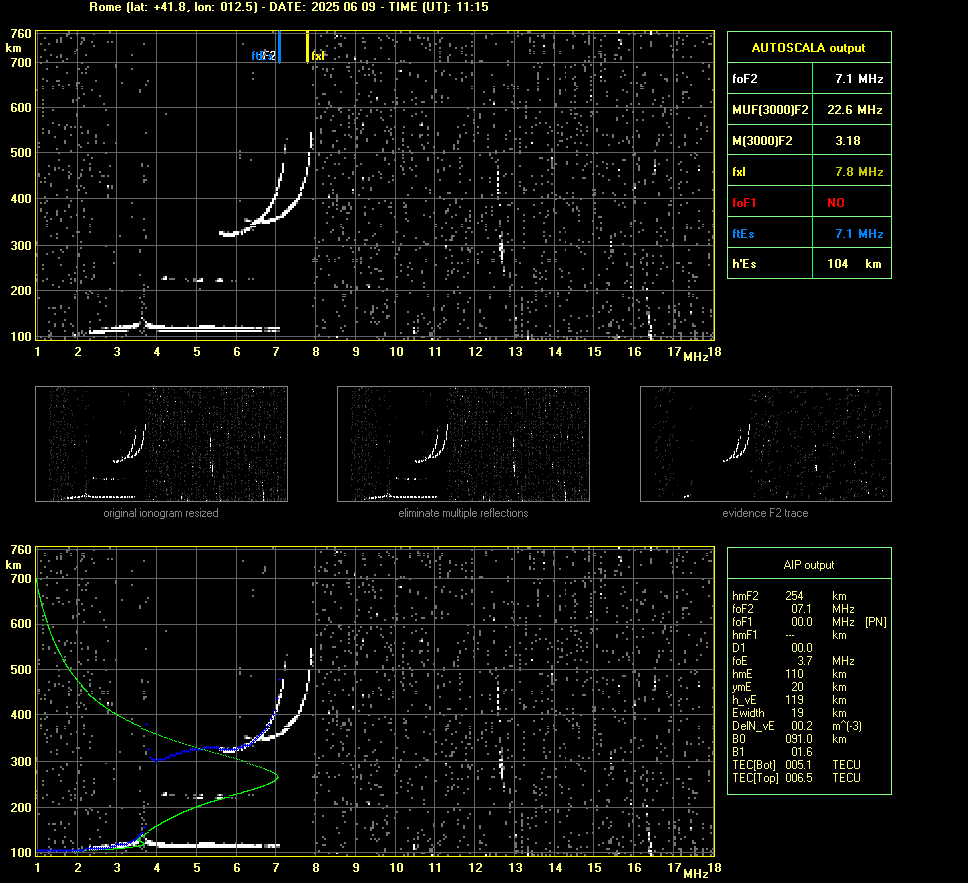Click the 'AUTOSCALA output' header
This screenshot has height=883, width=968.
click(809, 48)
